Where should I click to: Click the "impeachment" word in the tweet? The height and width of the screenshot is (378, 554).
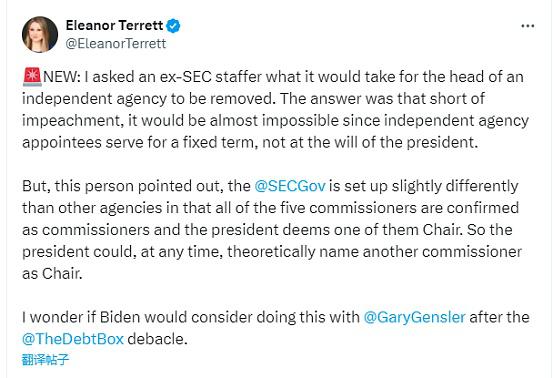pos(71,121)
